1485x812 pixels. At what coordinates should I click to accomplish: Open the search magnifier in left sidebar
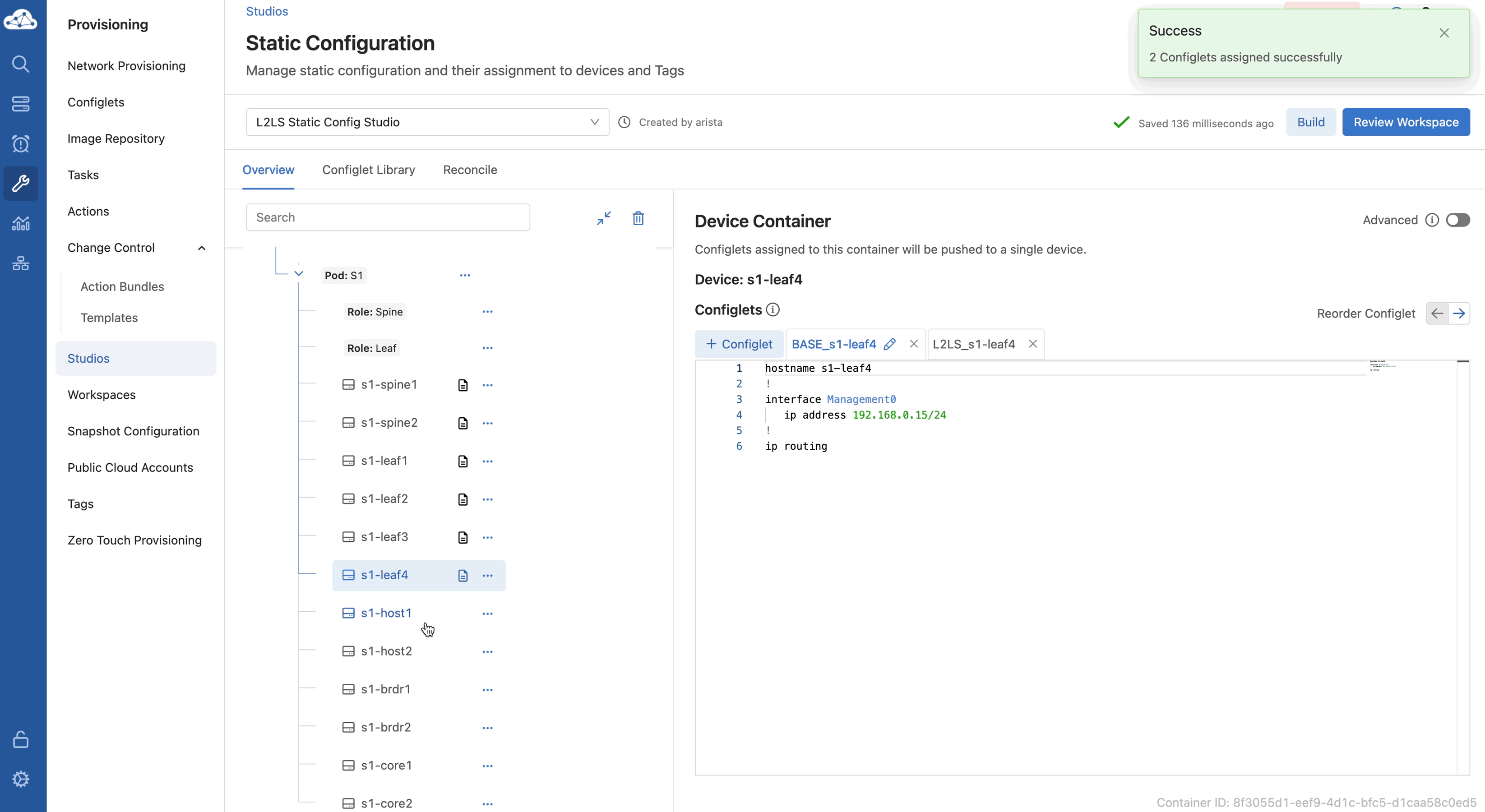(21, 64)
